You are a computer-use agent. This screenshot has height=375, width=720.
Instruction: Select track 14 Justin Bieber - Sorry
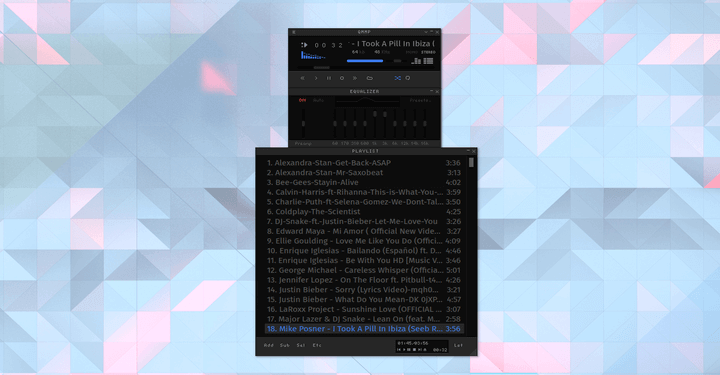pyautogui.click(x=364, y=290)
